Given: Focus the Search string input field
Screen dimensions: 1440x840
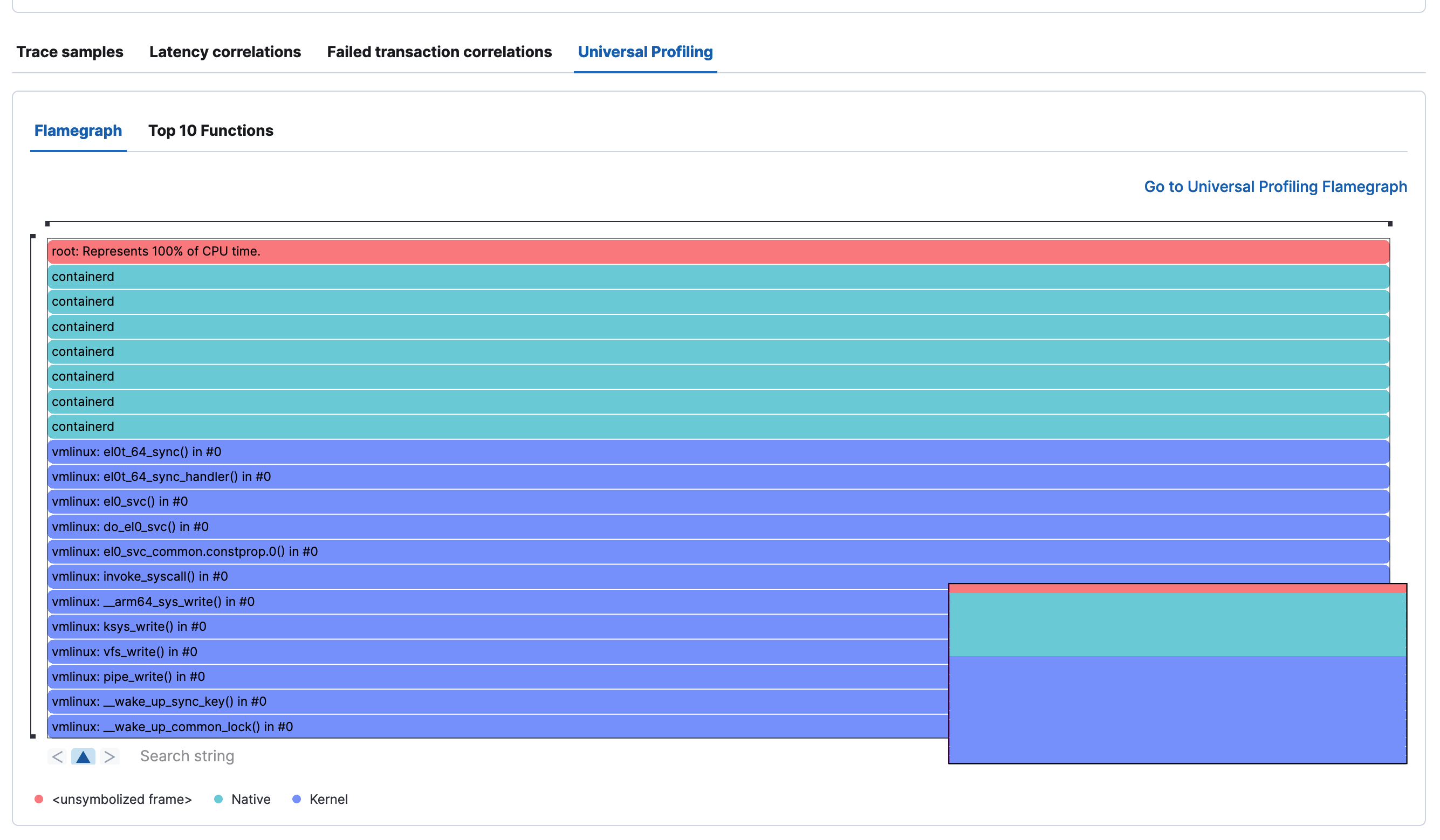Looking at the screenshot, I should (187, 756).
